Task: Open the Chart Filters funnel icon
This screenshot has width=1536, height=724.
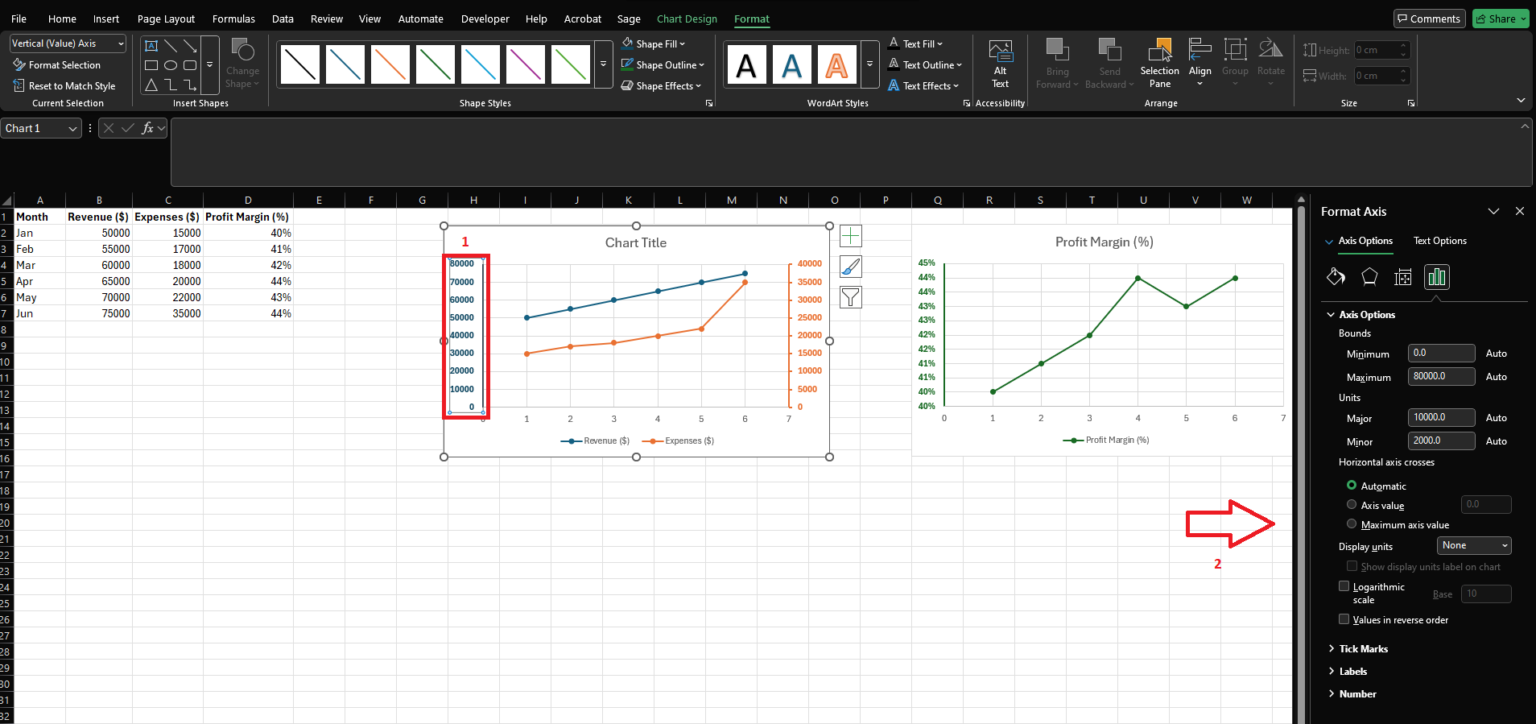Action: (x=850, y=296)
